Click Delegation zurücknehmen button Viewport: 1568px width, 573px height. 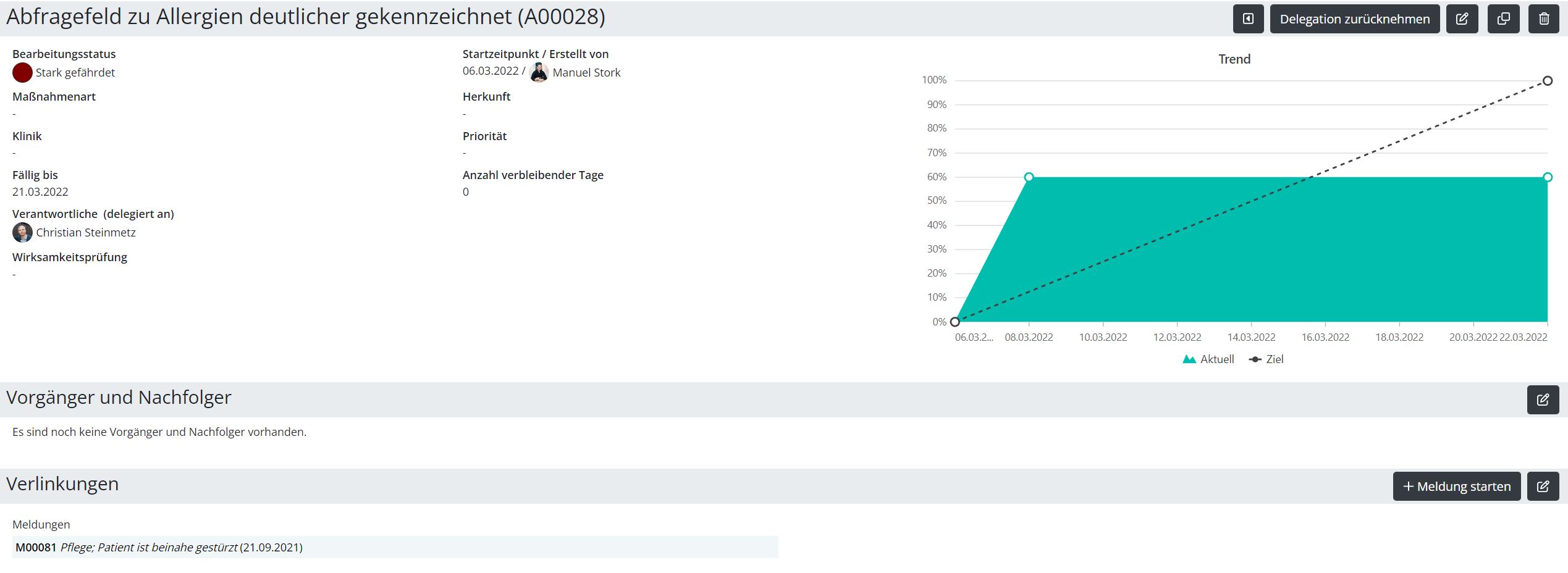[x=1354, y=19]
